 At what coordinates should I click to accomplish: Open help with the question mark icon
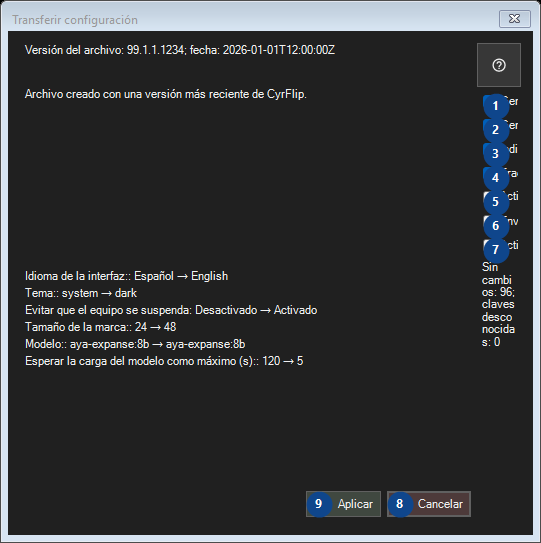[x=499, y=65]
